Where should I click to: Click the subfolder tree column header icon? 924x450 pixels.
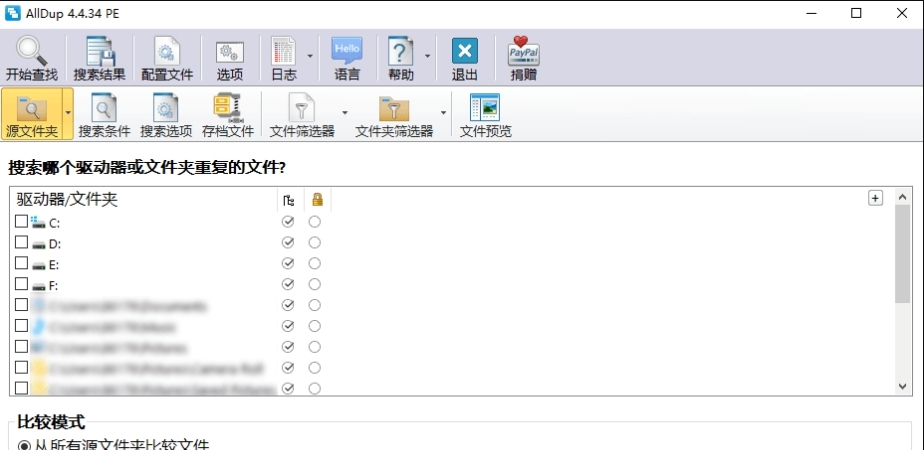pos(288,200)
